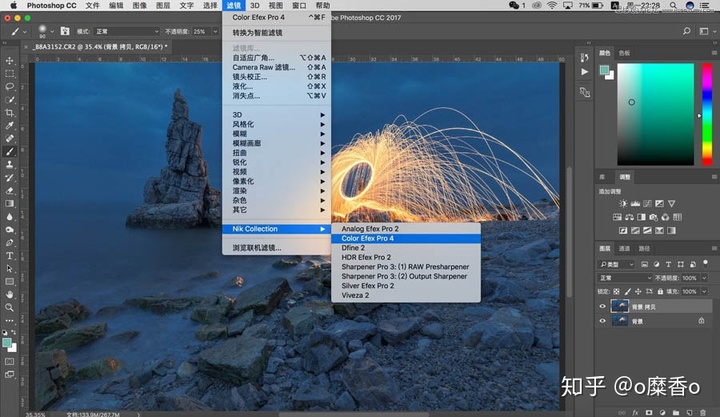Toggle the layer filtering on/off switch

(705, 264)
